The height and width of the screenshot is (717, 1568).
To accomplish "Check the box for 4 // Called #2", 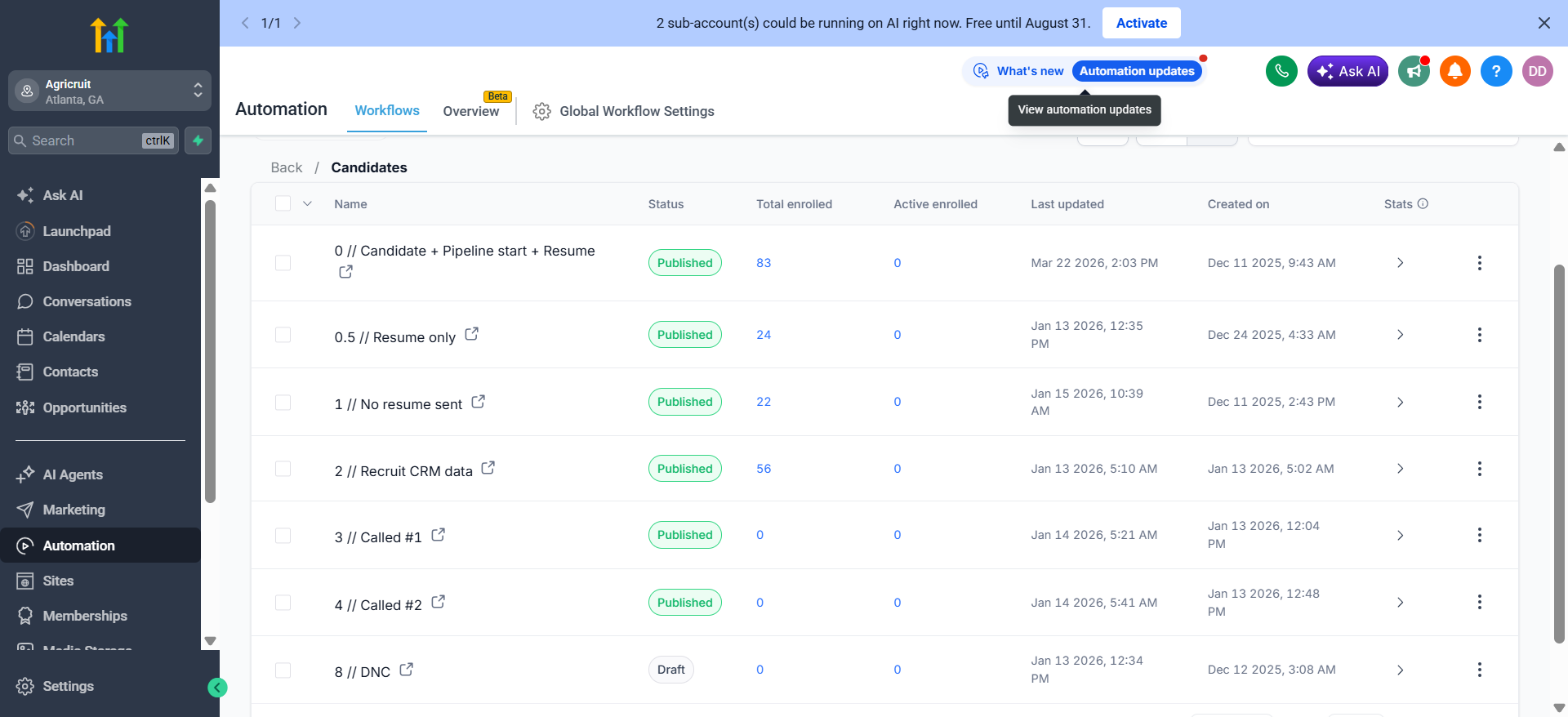I will click(283, 602).
